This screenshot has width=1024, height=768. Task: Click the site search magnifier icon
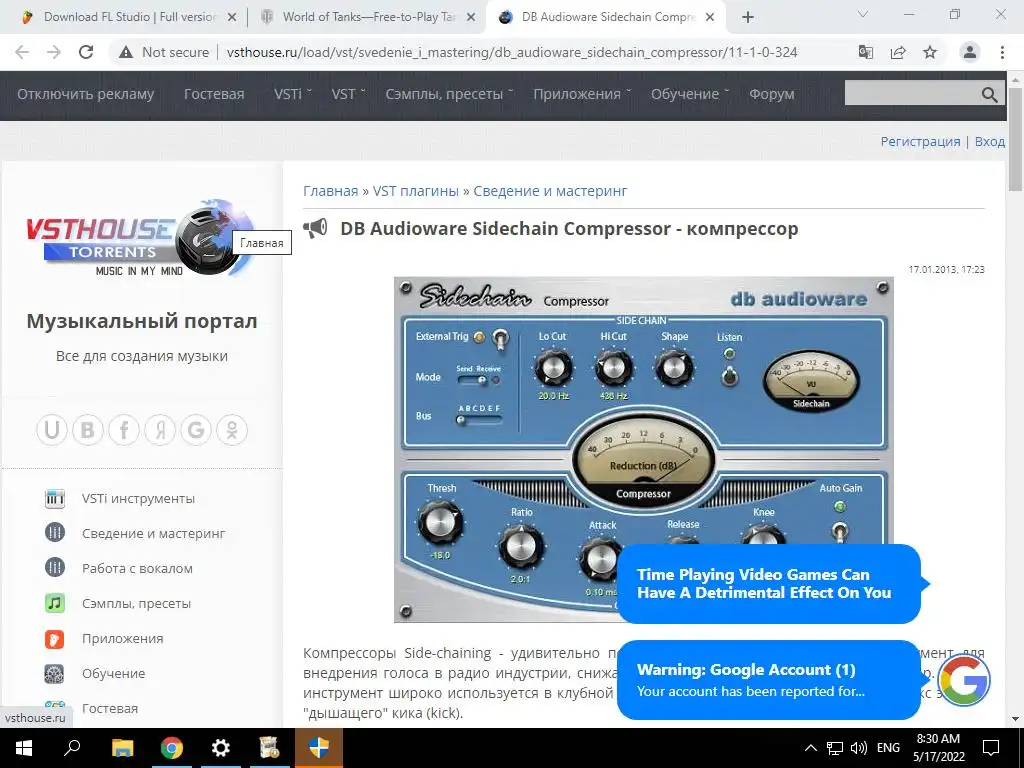point(989,94)
